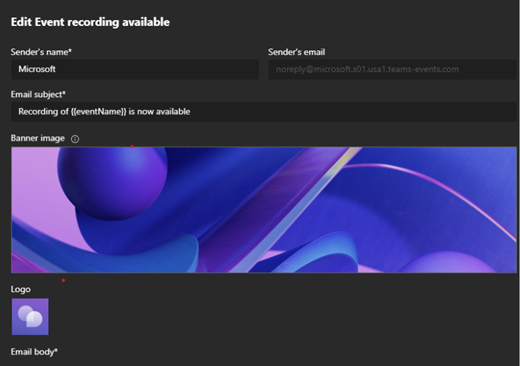The width and height of the screenshot is (520, 366).
Task: Click the noreply email address text
Action: 367,69
